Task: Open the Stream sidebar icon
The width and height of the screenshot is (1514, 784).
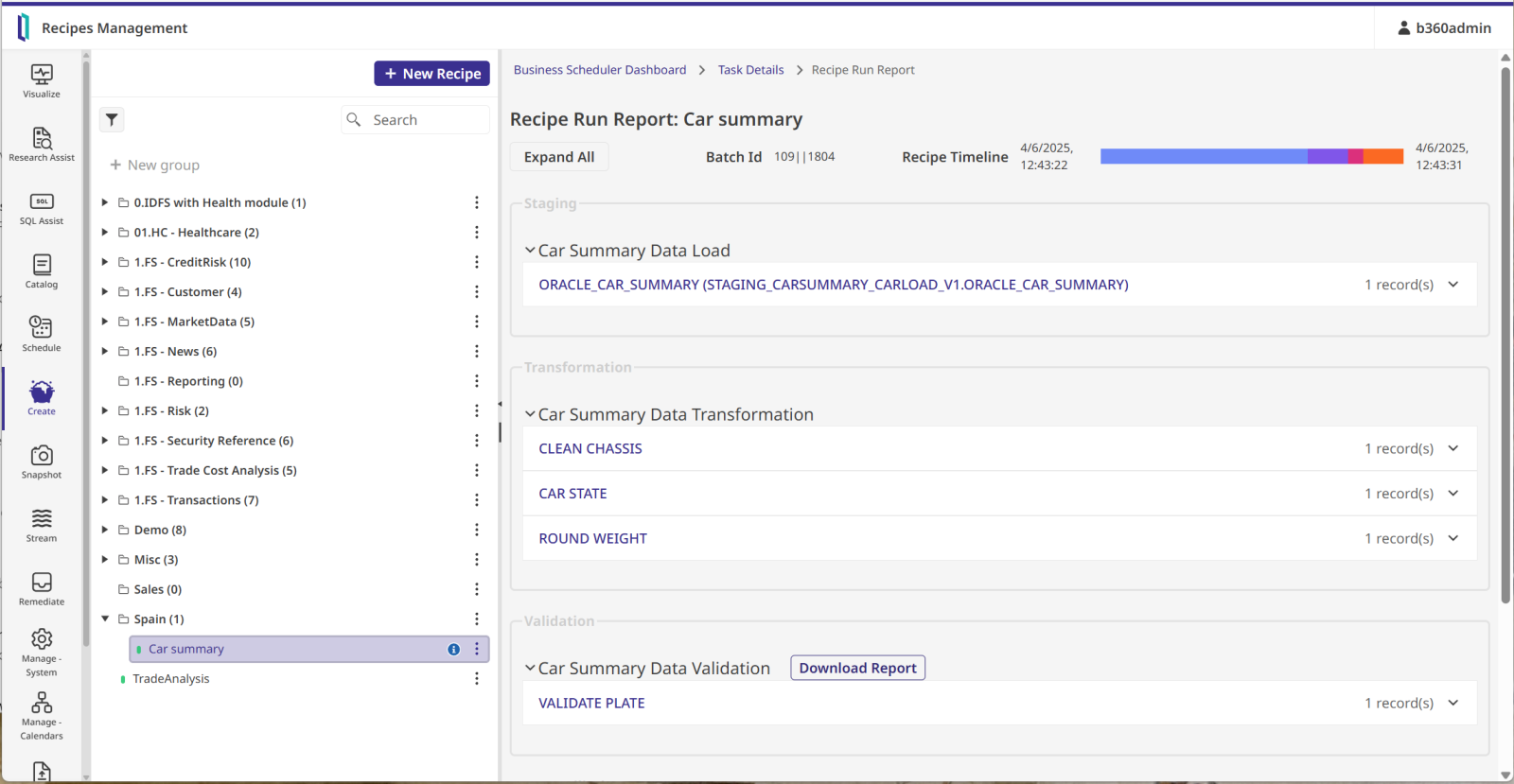Action: click(42, 525)
